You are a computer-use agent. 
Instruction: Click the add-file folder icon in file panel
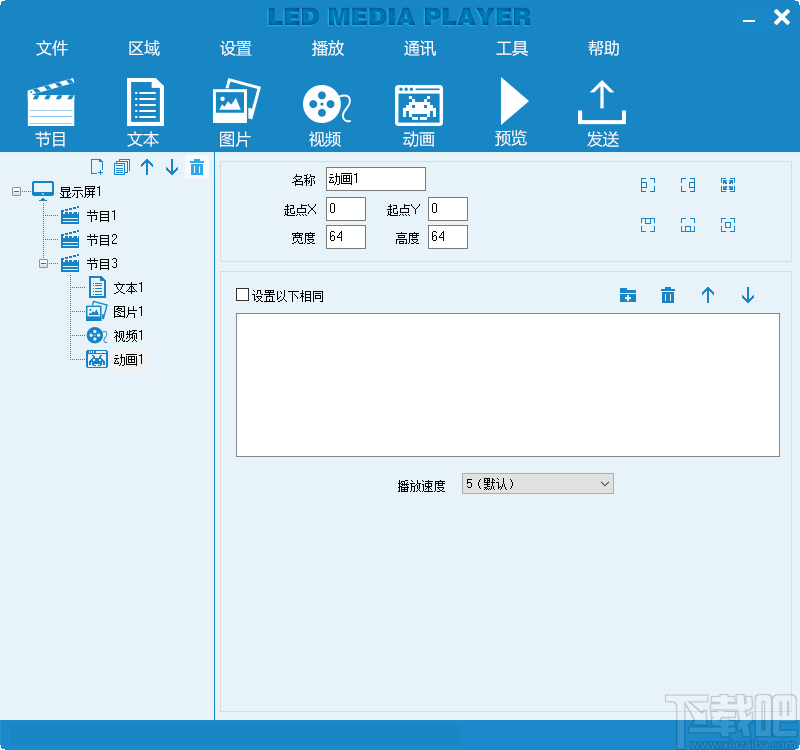[628, 296]
